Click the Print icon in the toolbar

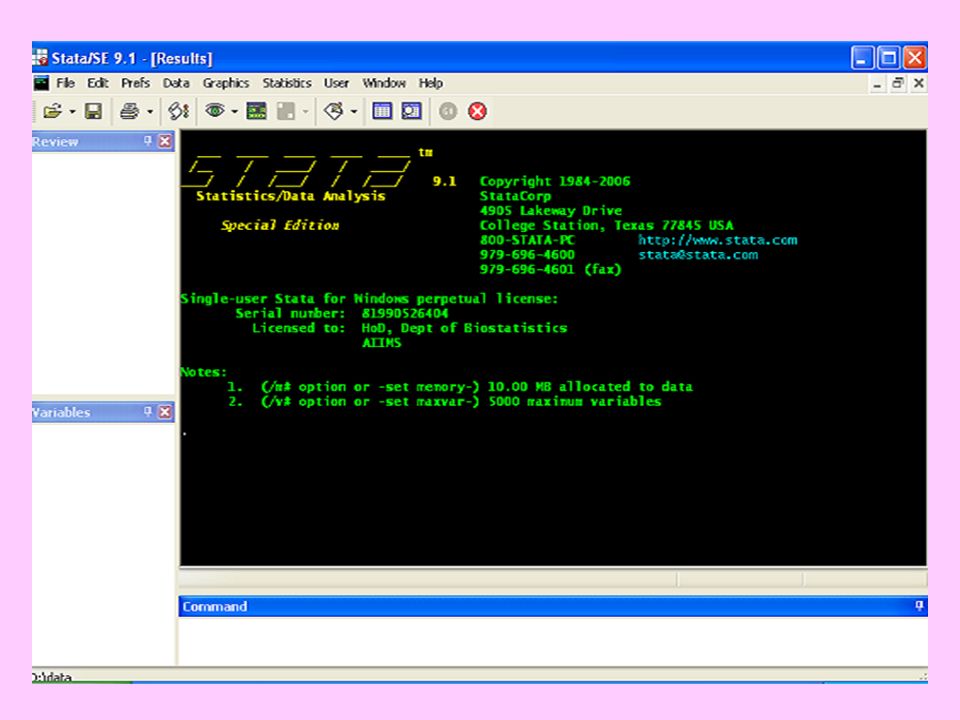[x=129, y=111]
